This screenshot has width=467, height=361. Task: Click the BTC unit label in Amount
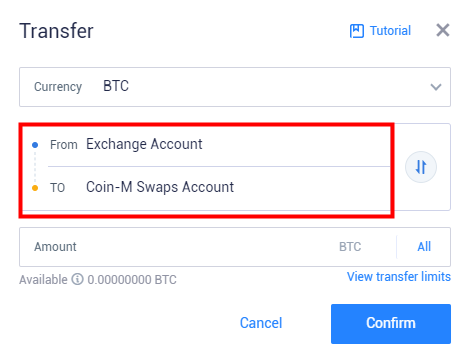tap(350, 247)
